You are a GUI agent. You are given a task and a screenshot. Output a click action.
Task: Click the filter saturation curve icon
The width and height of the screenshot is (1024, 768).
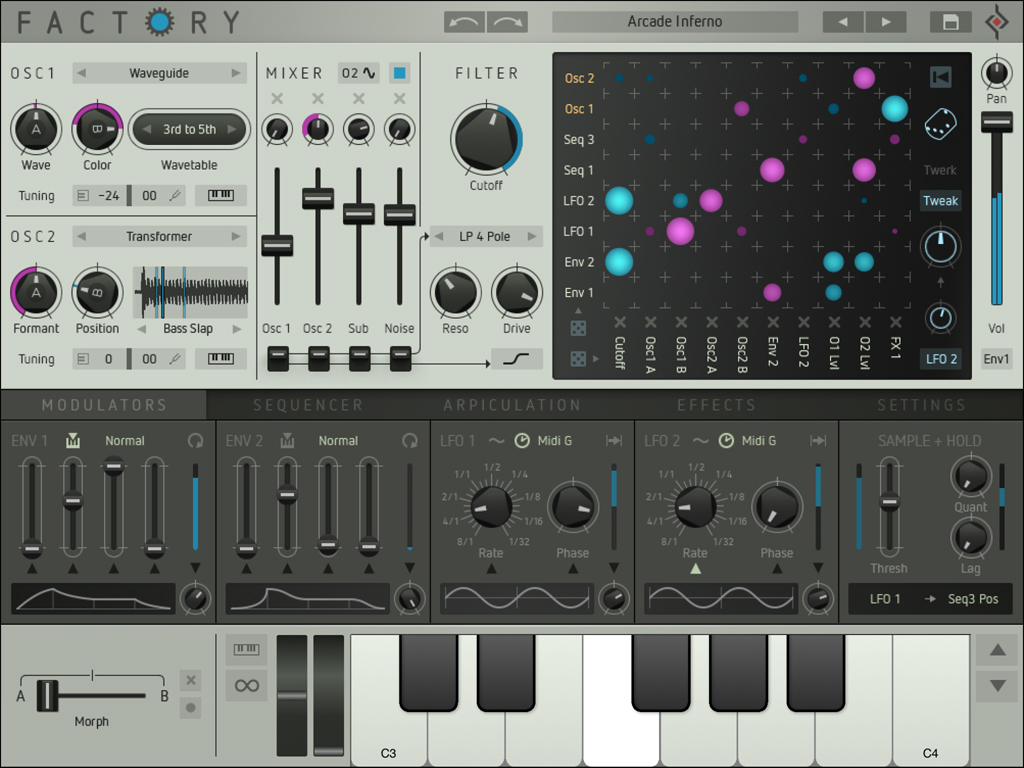516,359
